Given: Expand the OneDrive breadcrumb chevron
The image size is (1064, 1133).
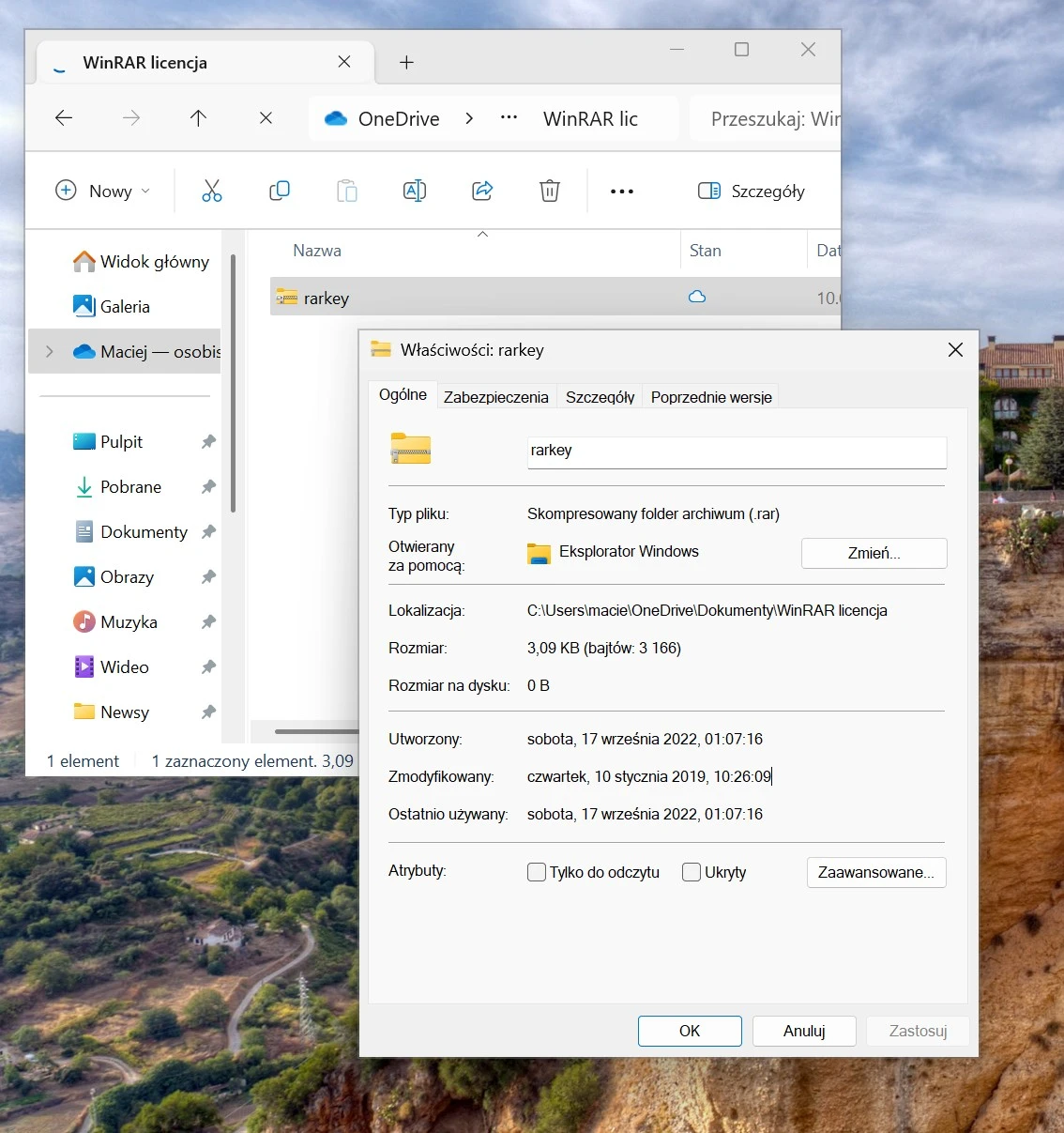Looking at the screenshot, I should click(469, 118).
